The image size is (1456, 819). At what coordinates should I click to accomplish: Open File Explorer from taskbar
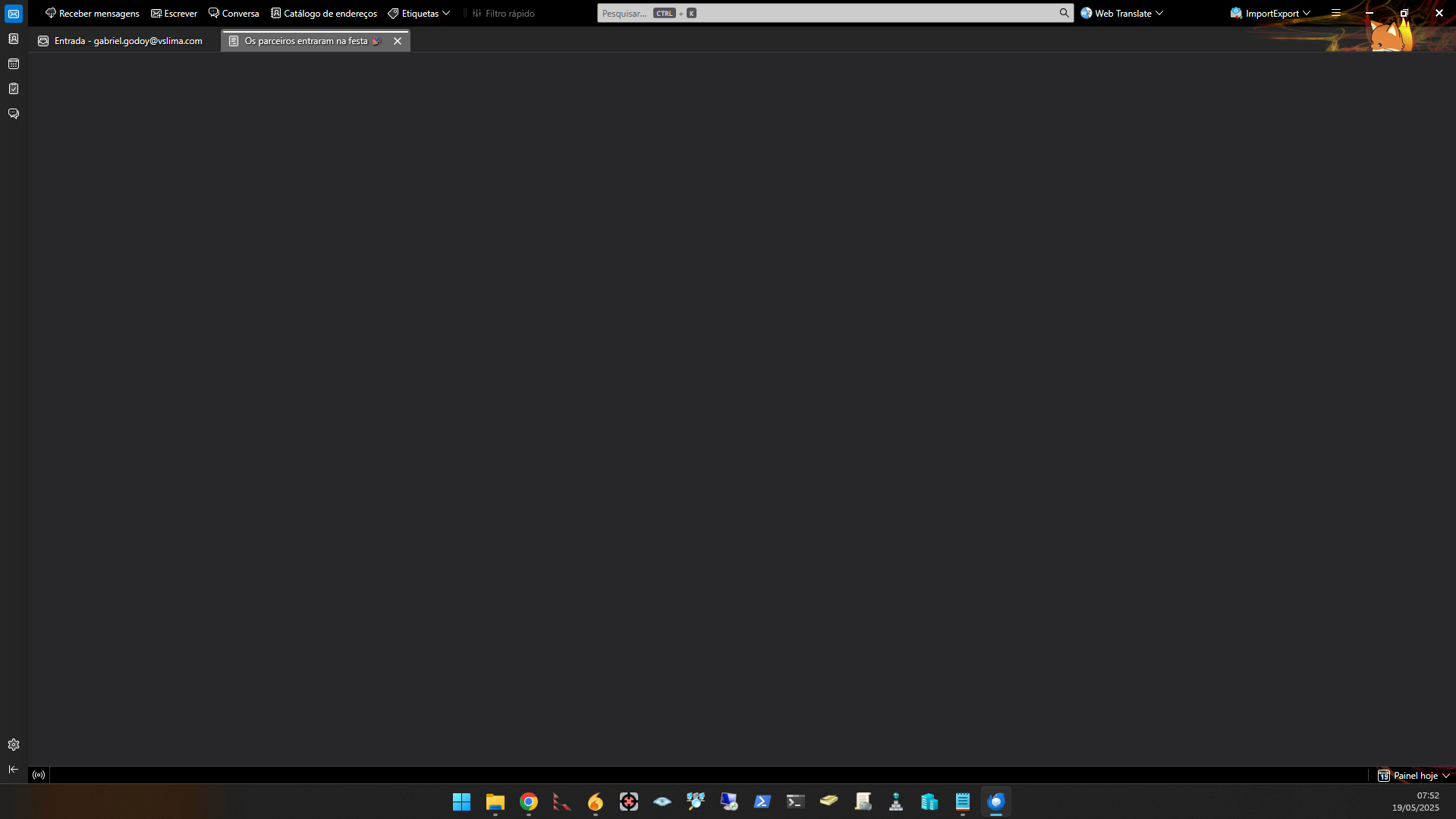pyautogui.click(x=495, y=802)
